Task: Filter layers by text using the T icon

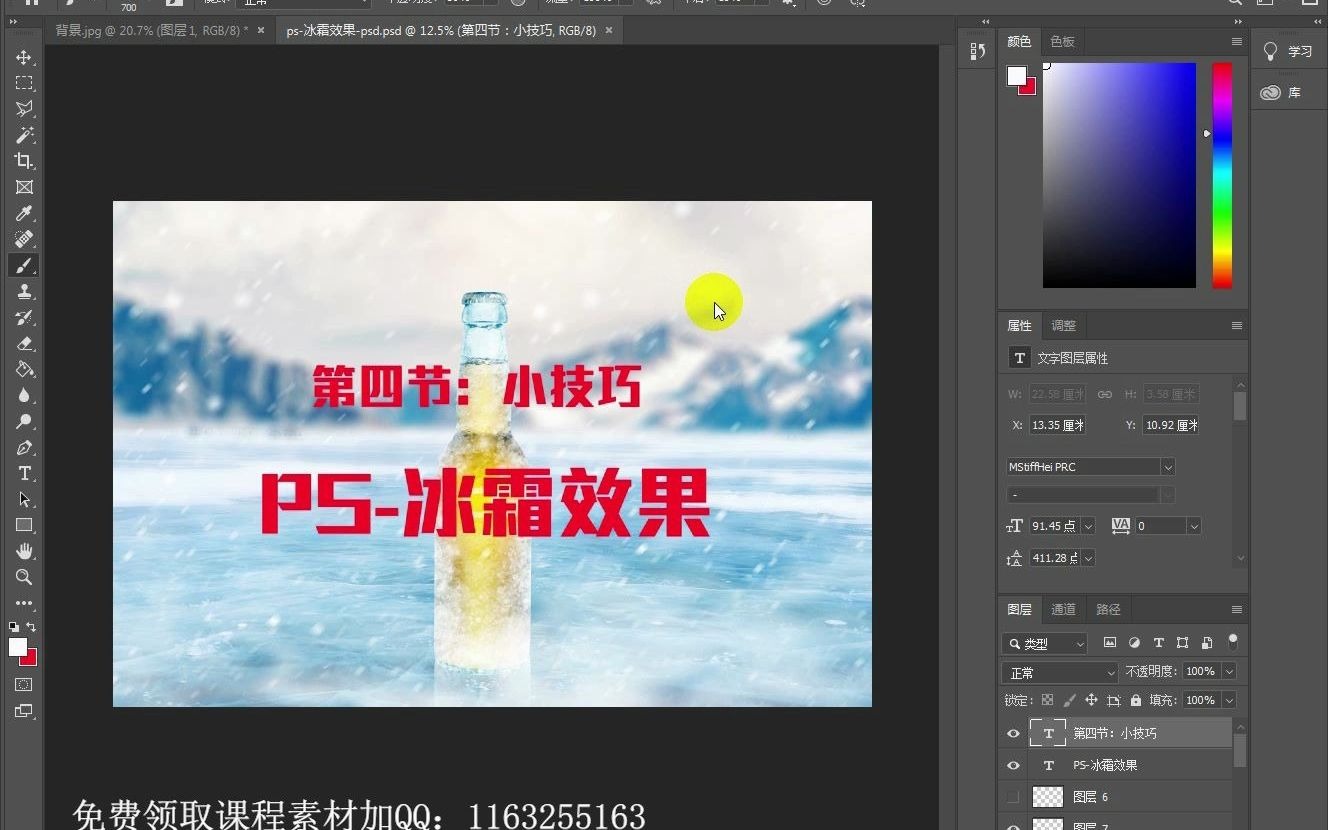Action: tap(1158, 643)
